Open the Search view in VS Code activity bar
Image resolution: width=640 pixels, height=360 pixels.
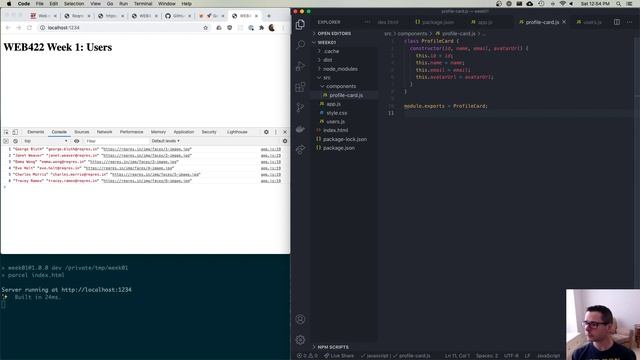point(300,44)
